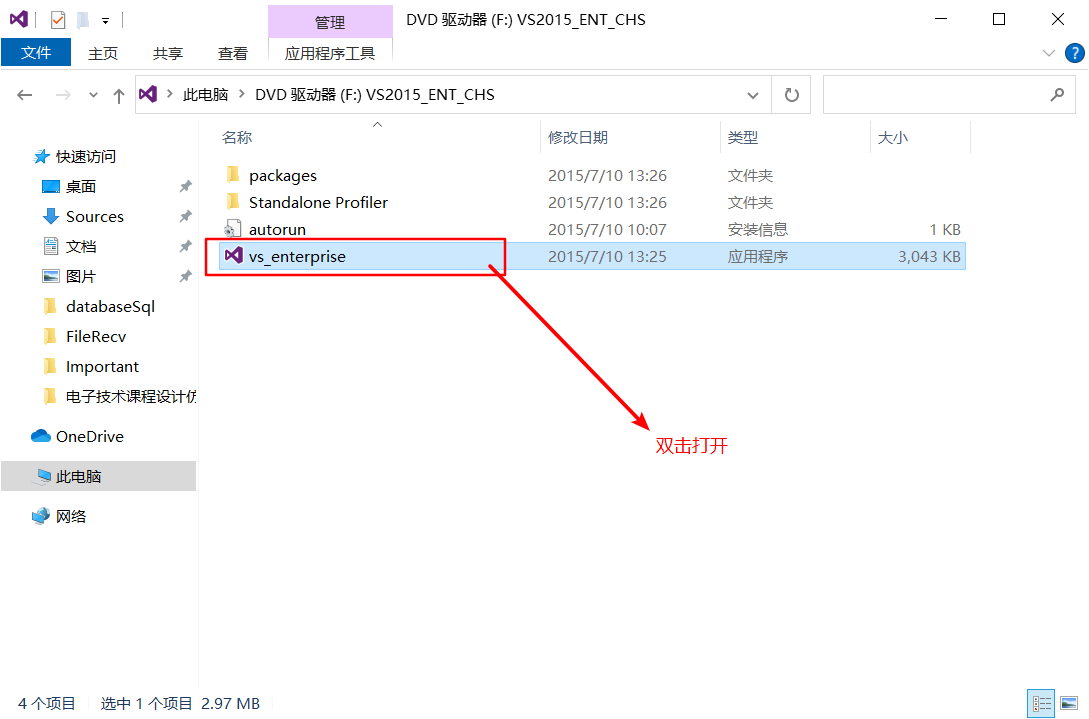Click the search magnifier icon
This screenshot has height=719, width=1089.
pos(1058,94)
